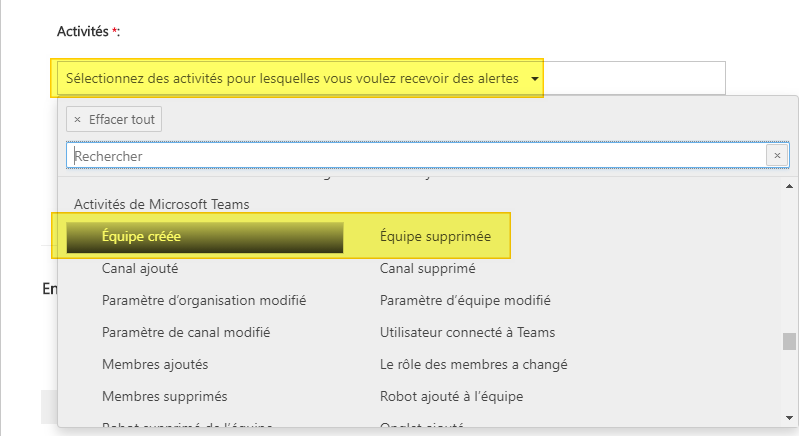The image size is (799, 436).
Task: Click the Rechercher search field
Action: [416, 156]
